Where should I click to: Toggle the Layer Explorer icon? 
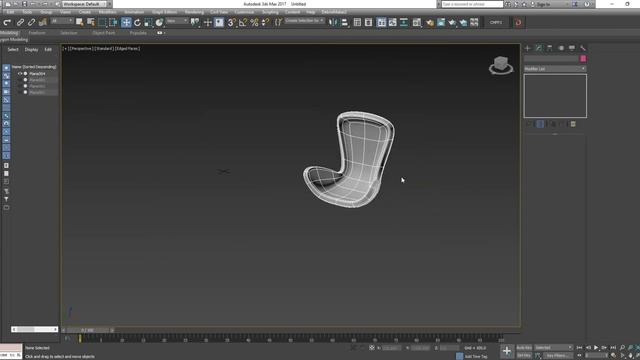point(369,22)
